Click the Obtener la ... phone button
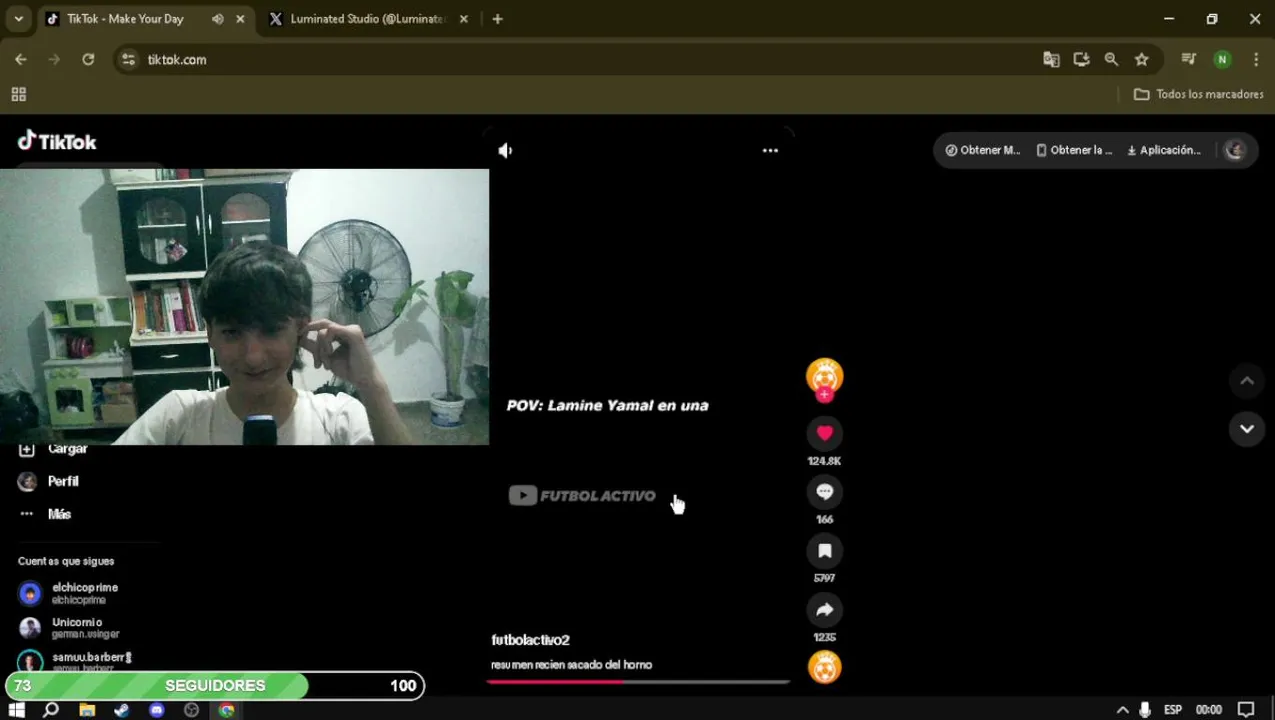 tap(1074, 150)
